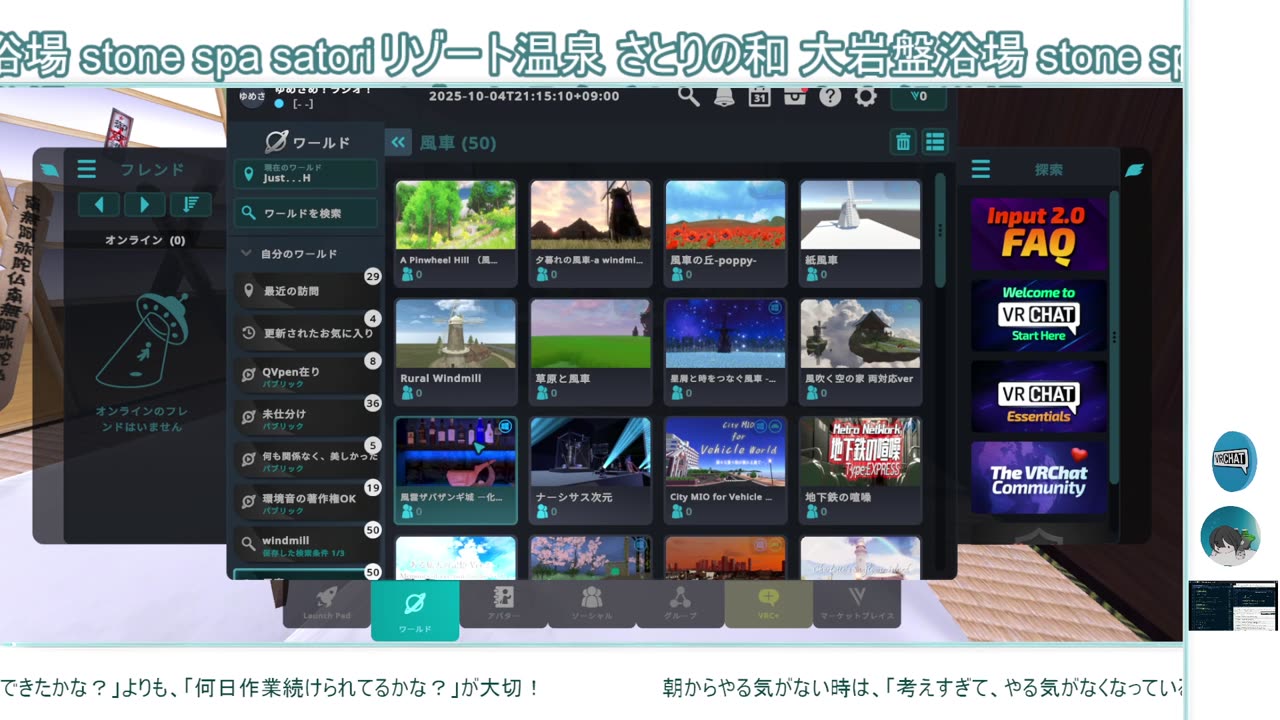Open the VRC+ tab
1280x720 pixels.
click(x=769, y=604)
